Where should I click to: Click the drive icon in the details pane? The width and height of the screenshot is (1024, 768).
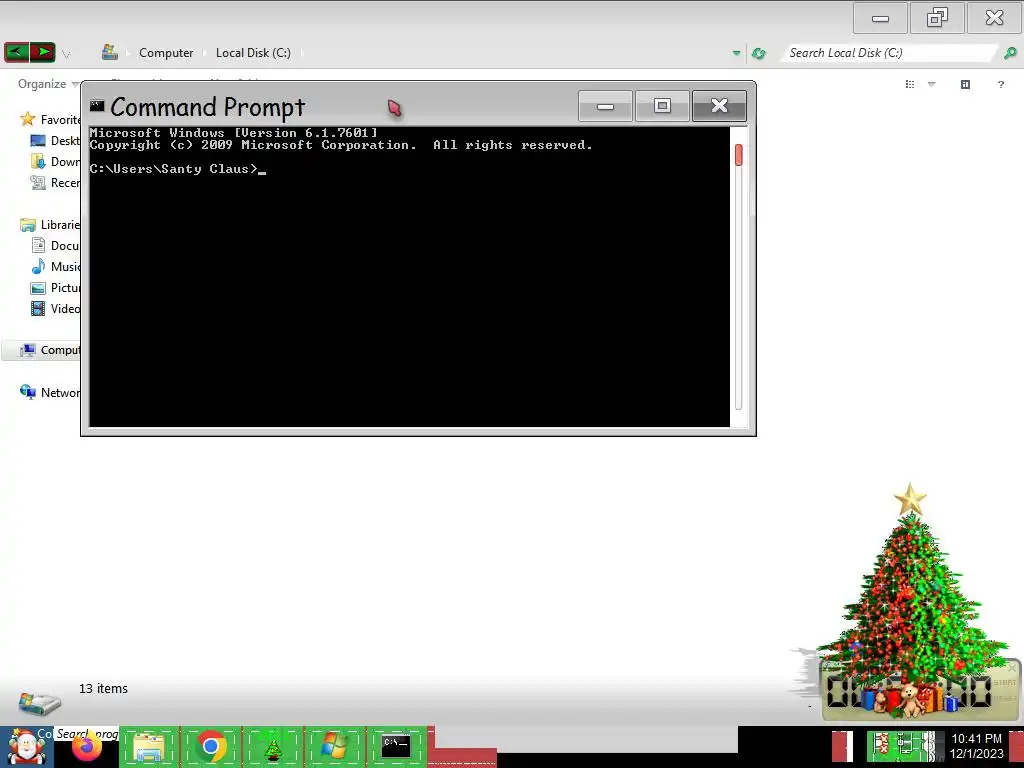pyautogui.click(x=40, y=701)
